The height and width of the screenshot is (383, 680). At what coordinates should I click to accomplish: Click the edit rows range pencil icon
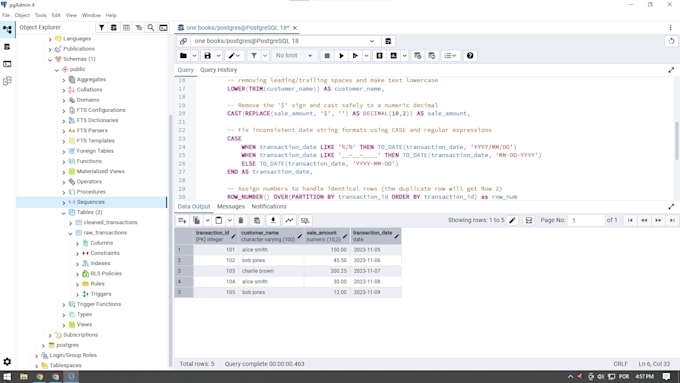pos(513,220)
